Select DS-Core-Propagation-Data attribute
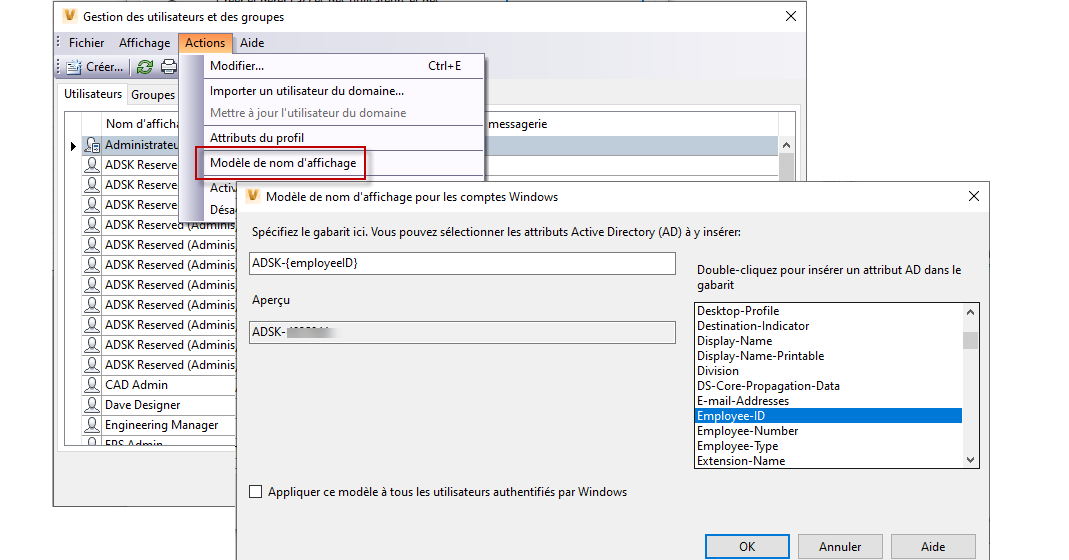1069x560 pixels. click(828, 386)
